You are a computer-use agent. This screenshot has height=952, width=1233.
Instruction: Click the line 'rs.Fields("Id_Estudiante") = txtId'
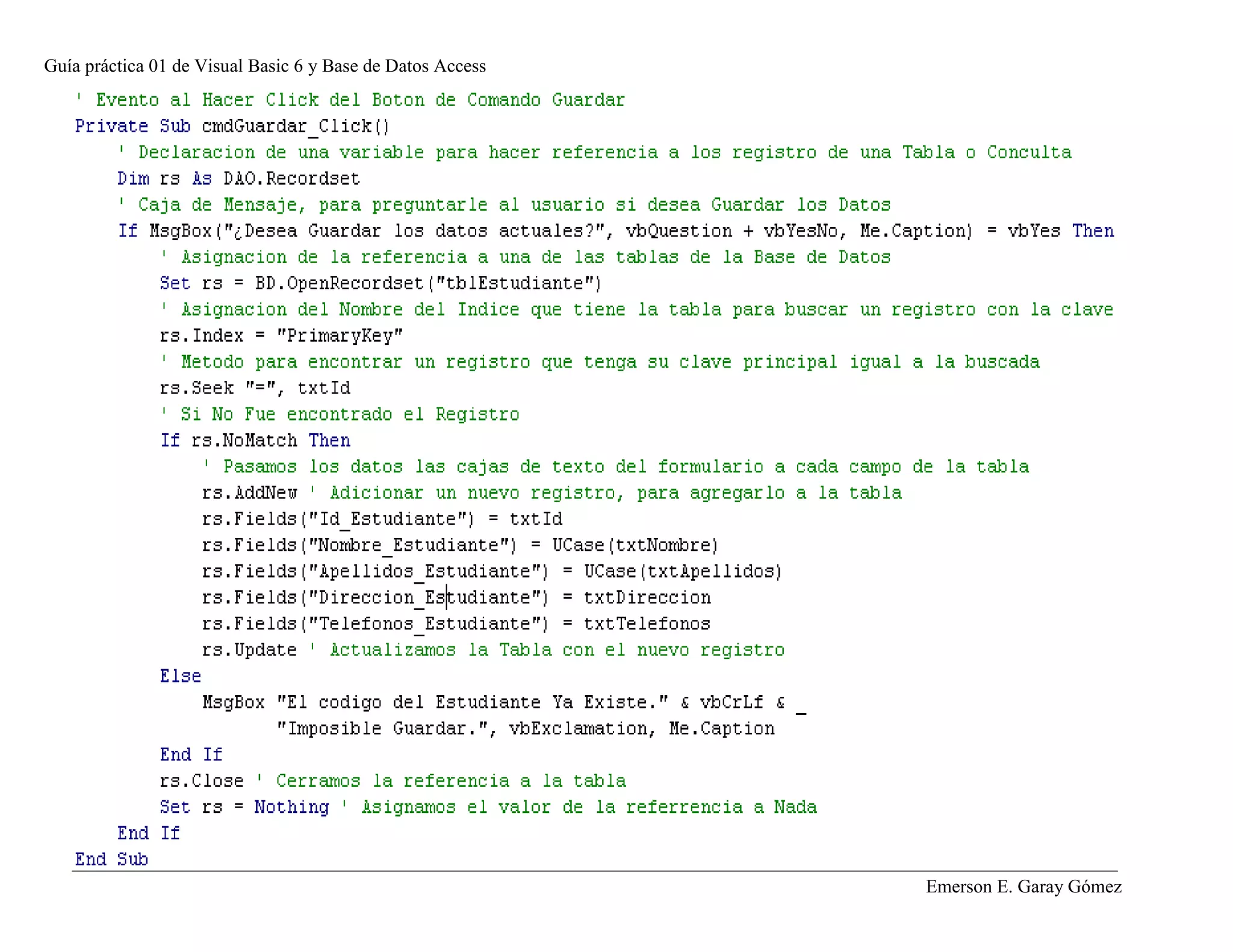(382, 519)
